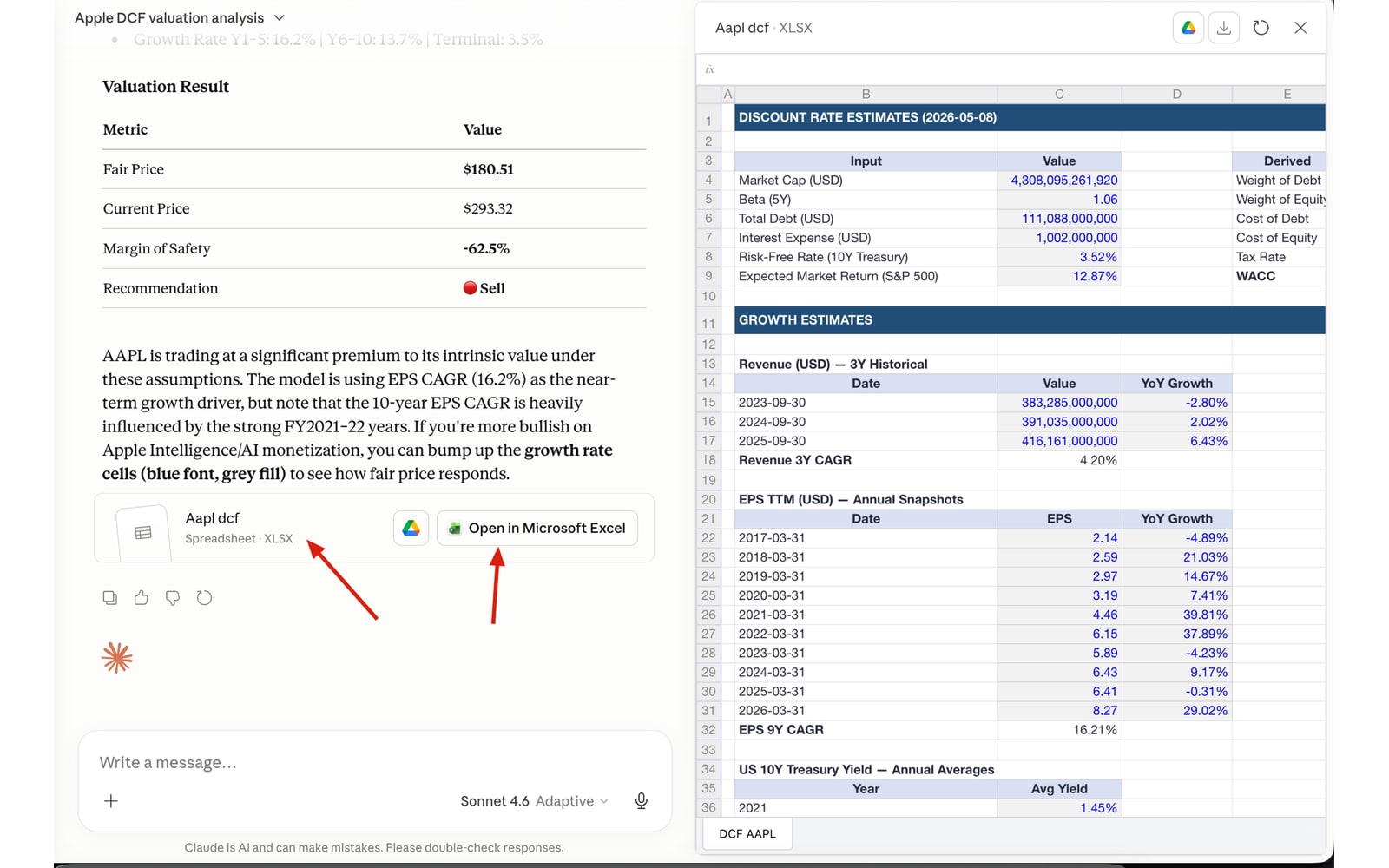Screen dimensions: 1389x868
Task: Click EPS value 8.27 for 2026-03-31
Action: click(x=1059, y=711)
